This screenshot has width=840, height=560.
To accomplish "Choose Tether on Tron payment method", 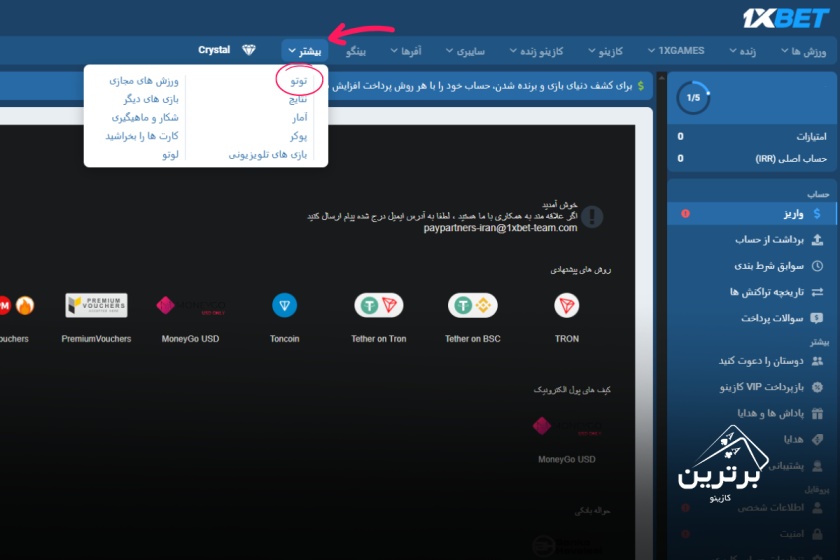I will (x=379, y=305).
